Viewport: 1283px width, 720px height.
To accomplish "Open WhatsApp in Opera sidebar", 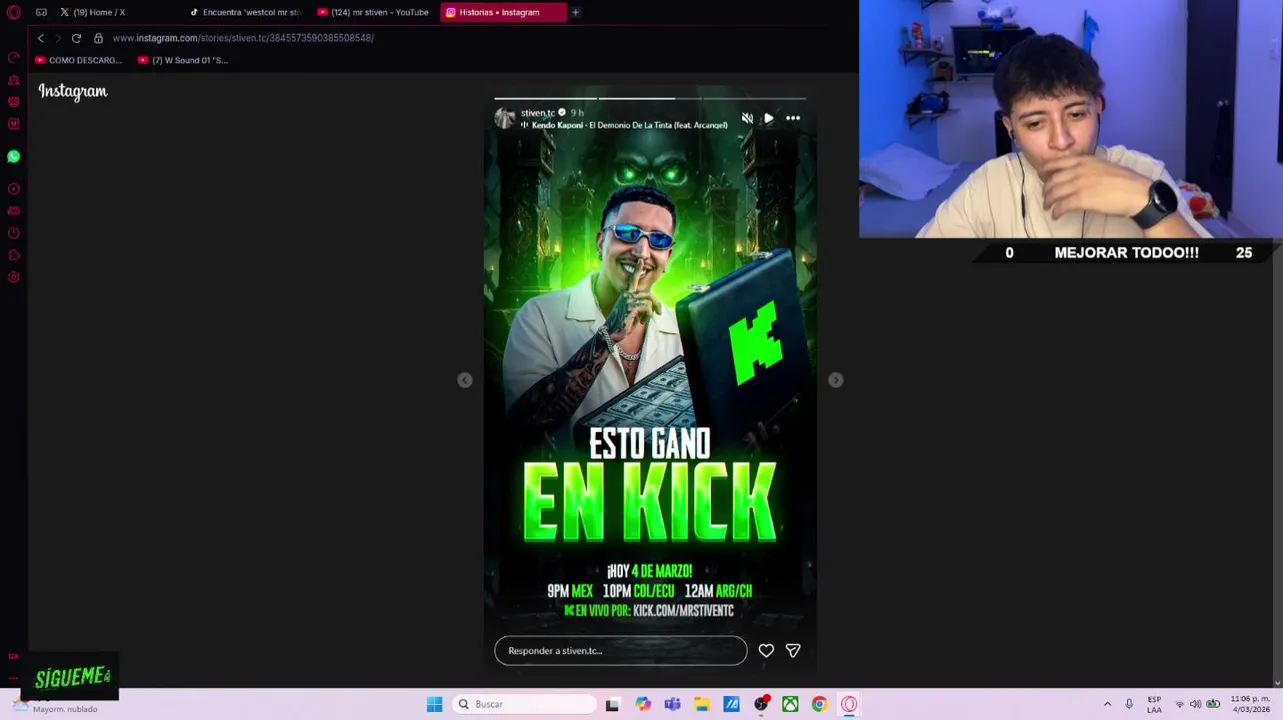I will point(14,156).
